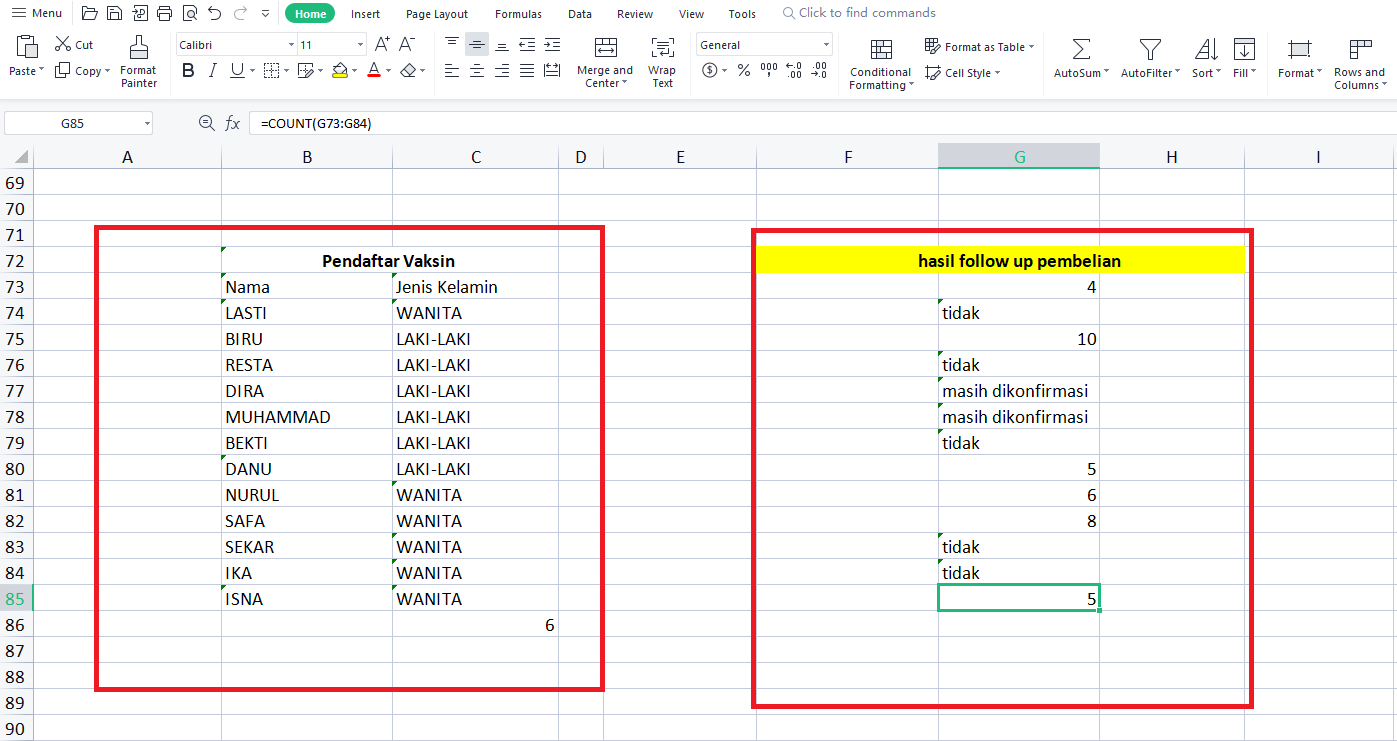1397x741 pixels.
Task: Open Print Preview from quick toolbar
Action: coord(189,14)
